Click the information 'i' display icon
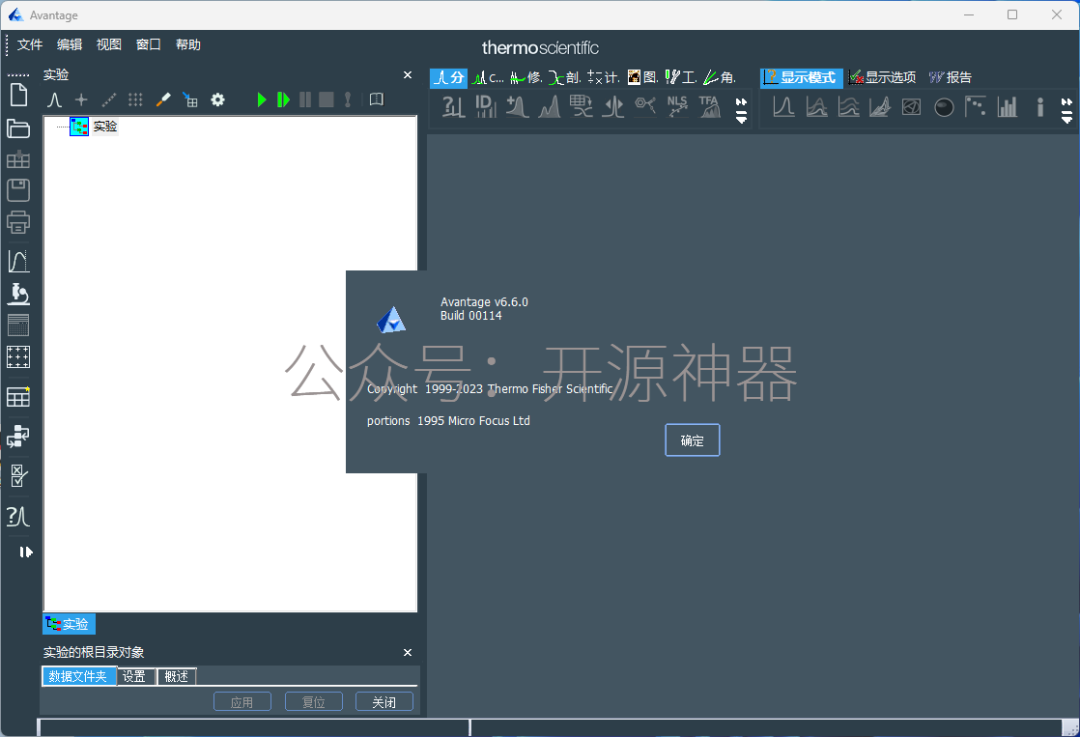The width and height of the screenshot is (1080, 737). point(1040,107)
